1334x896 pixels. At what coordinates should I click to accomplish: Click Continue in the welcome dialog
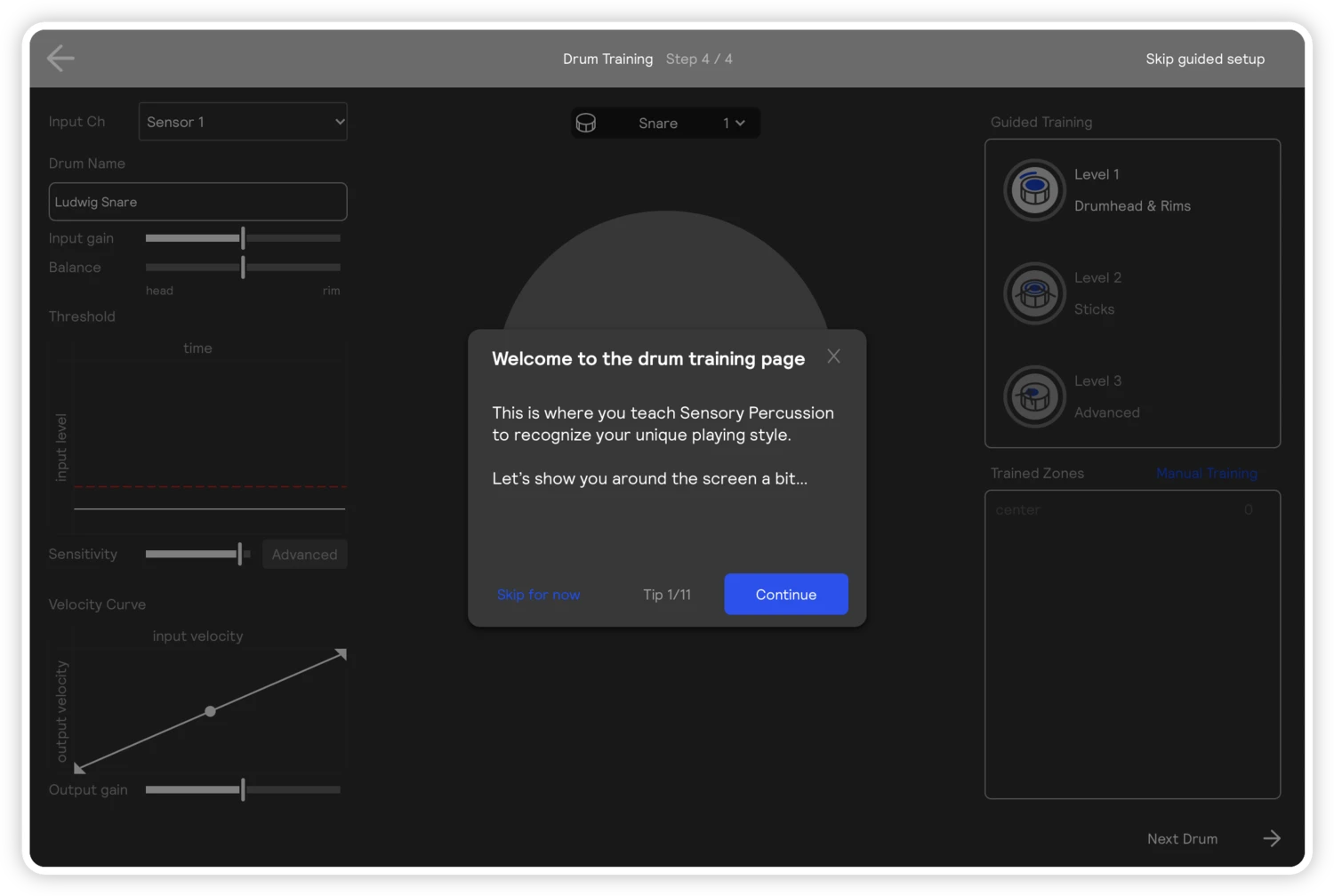(786, 594)
